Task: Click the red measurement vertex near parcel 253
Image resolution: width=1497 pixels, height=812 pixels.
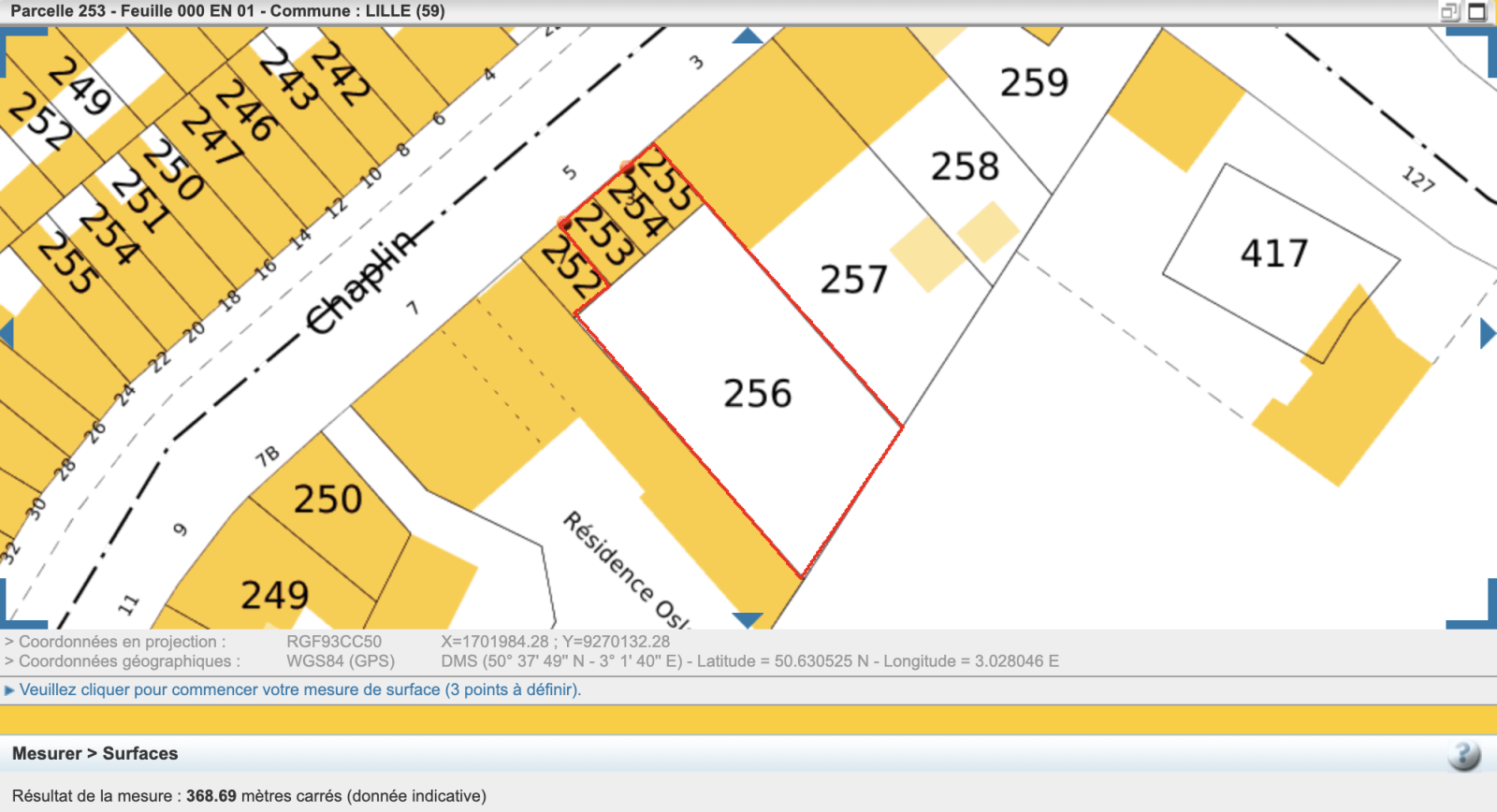Action: (x=564, y=223)
